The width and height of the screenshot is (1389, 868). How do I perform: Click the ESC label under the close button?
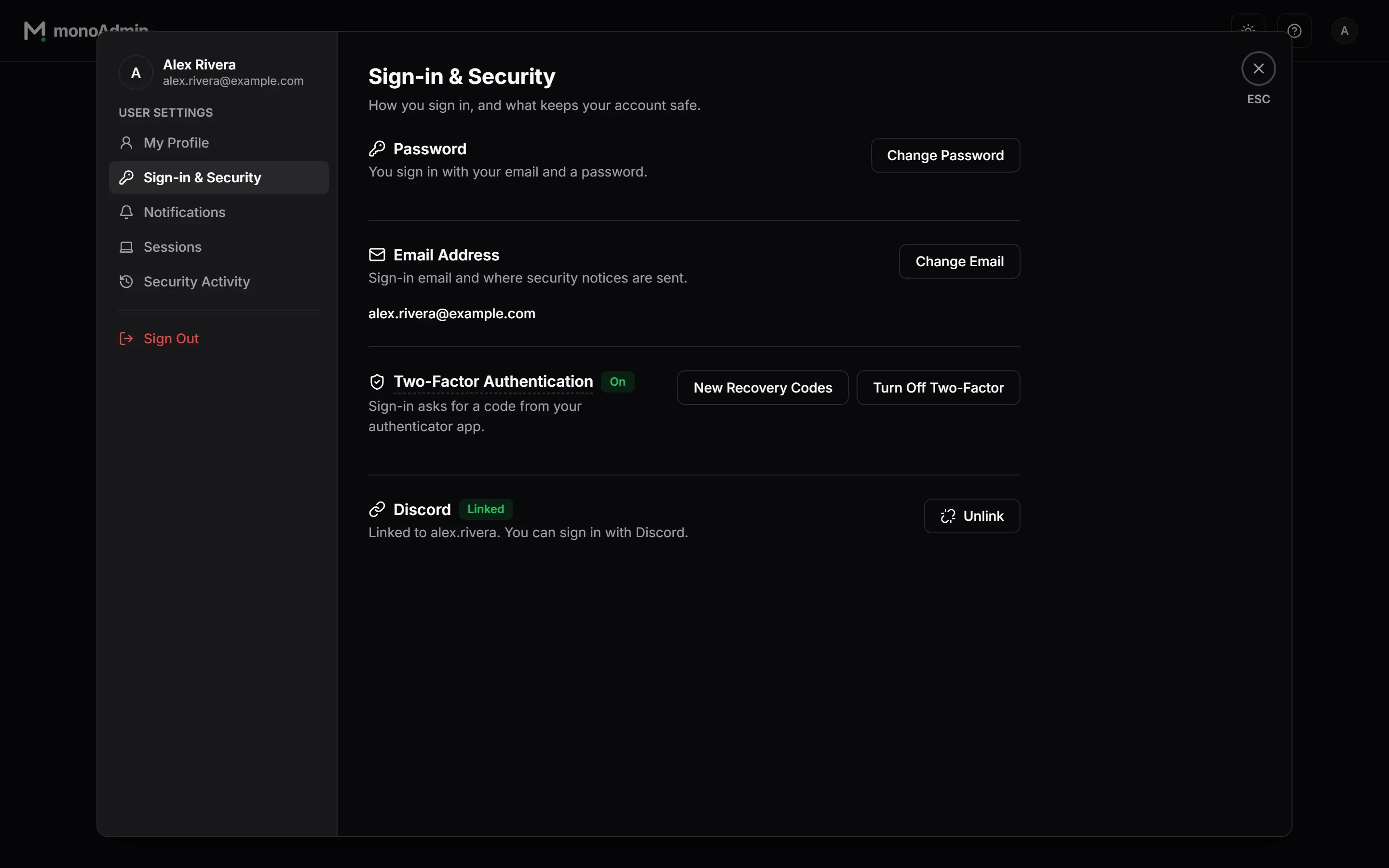1258,99
